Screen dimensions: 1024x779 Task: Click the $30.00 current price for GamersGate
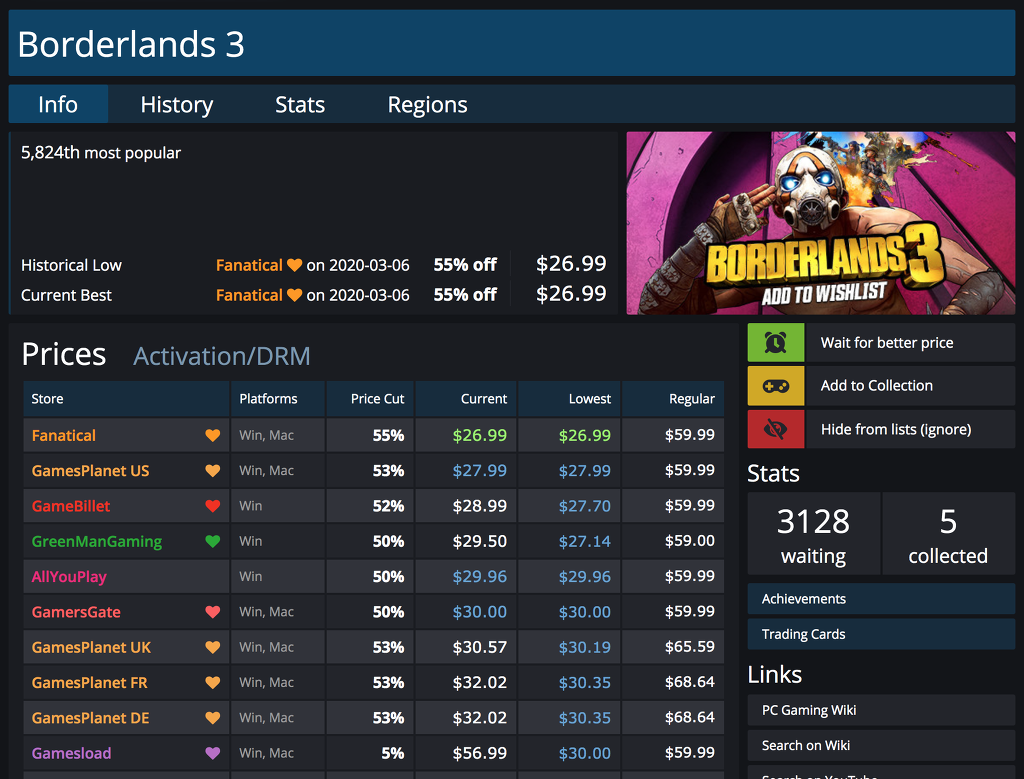[x=480, y=612]
